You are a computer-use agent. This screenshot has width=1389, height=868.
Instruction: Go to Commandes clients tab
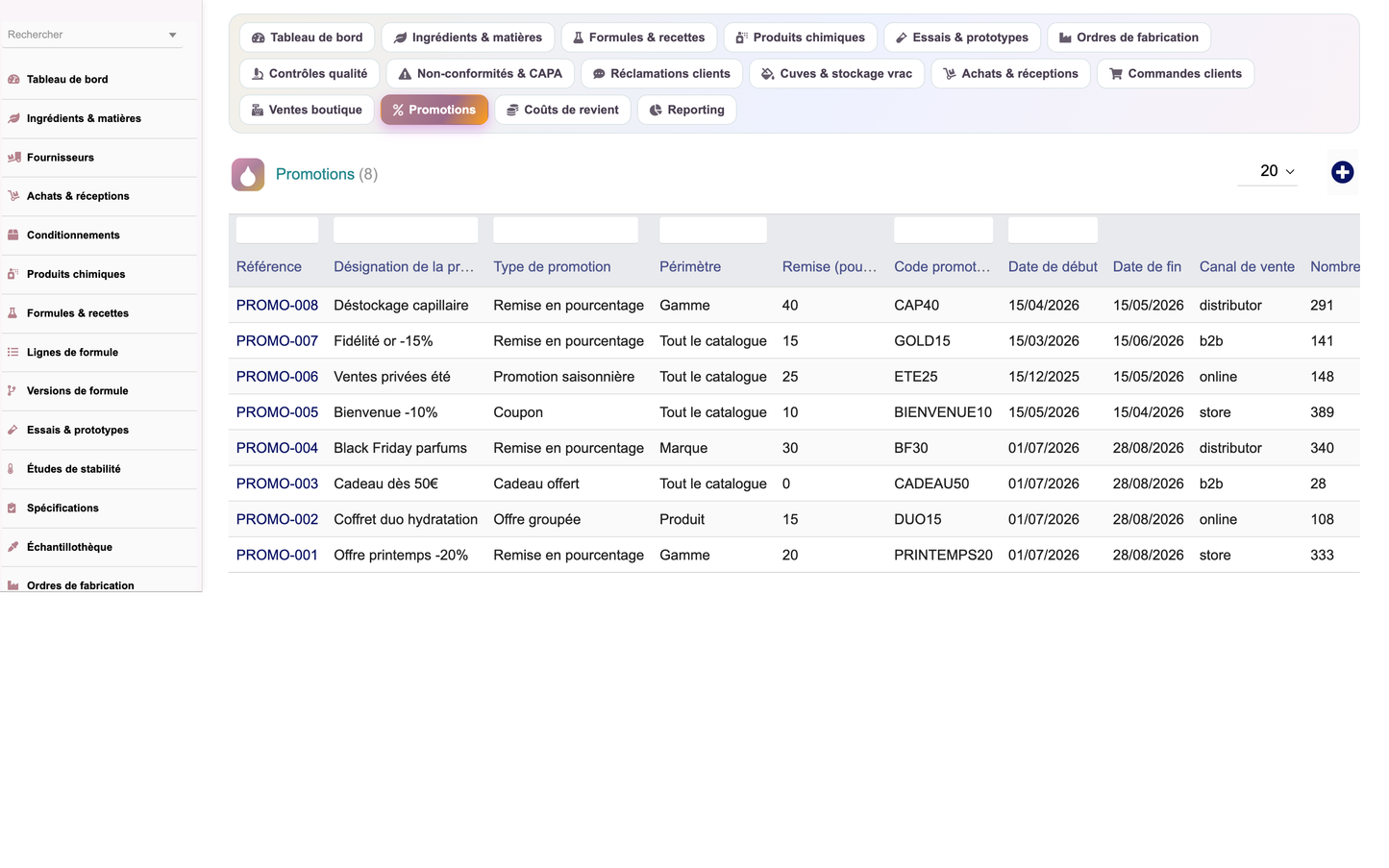pos(1176,74)
